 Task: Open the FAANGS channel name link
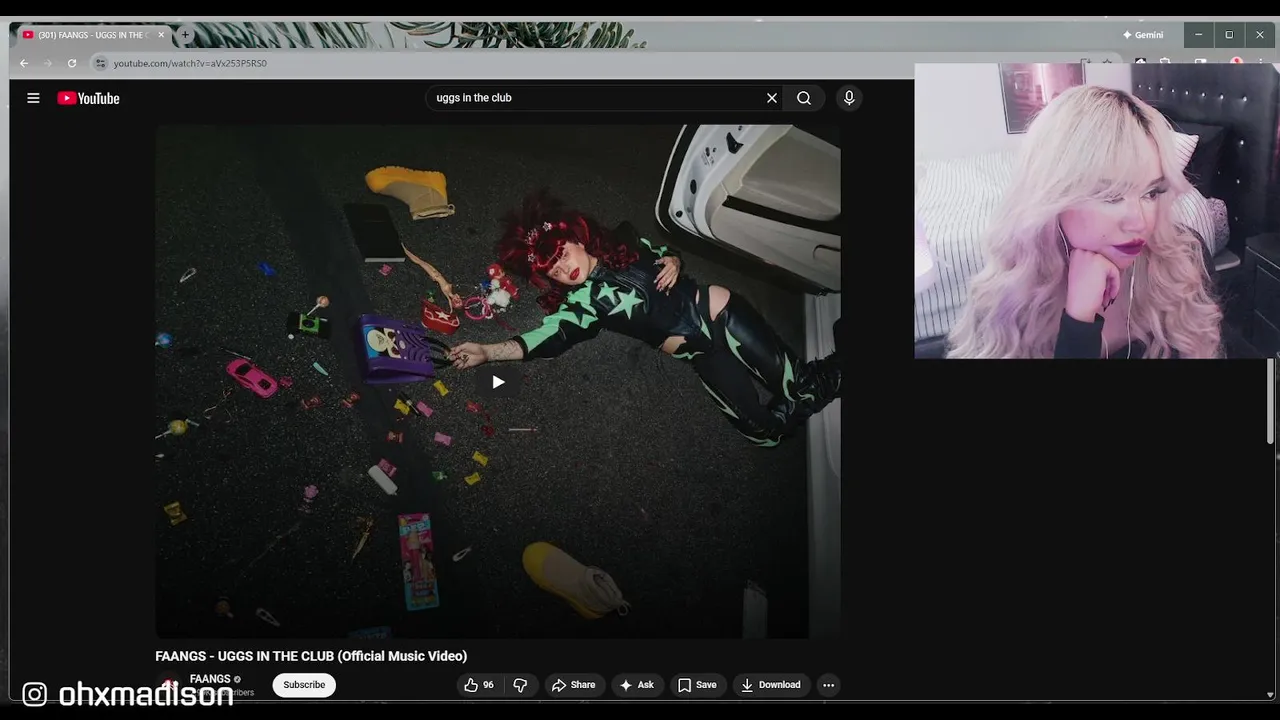point(210,679)
